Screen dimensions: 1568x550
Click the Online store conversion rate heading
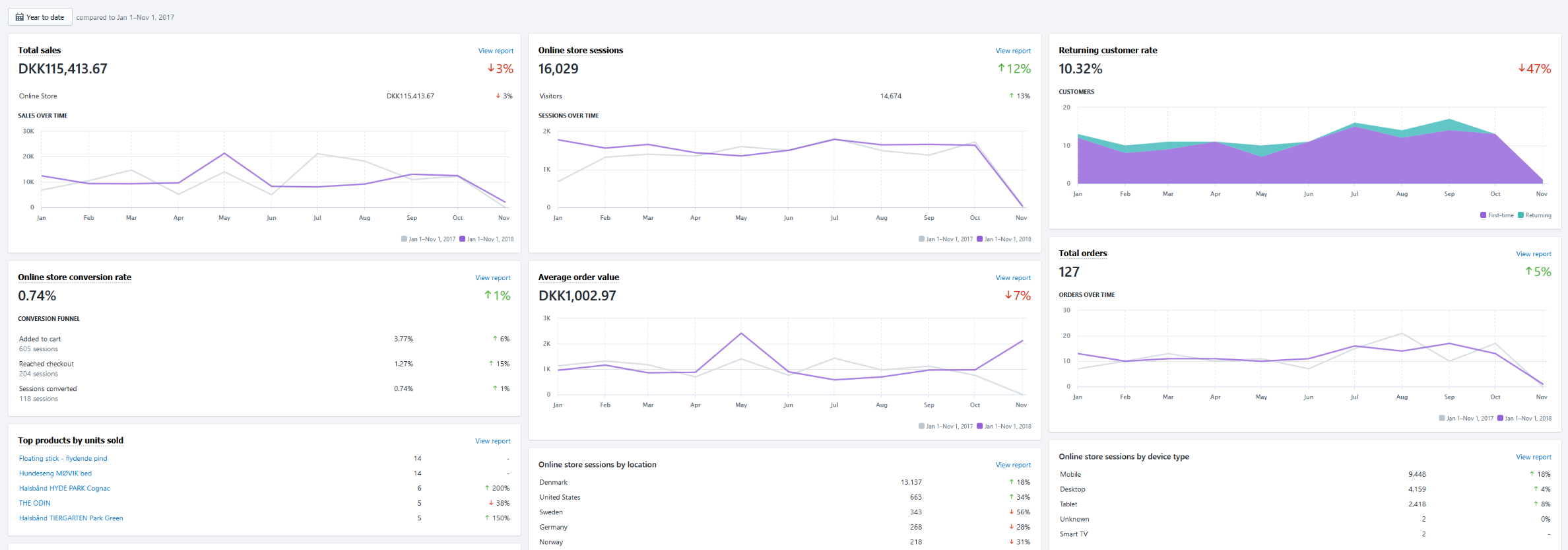75,277
